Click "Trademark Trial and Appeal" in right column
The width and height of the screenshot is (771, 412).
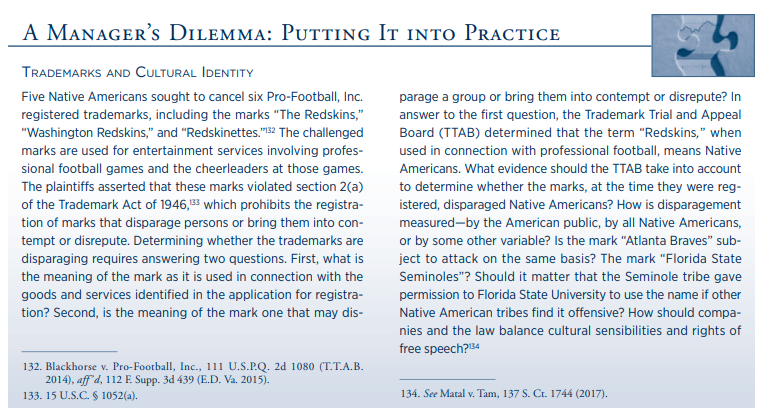(663, 115)
